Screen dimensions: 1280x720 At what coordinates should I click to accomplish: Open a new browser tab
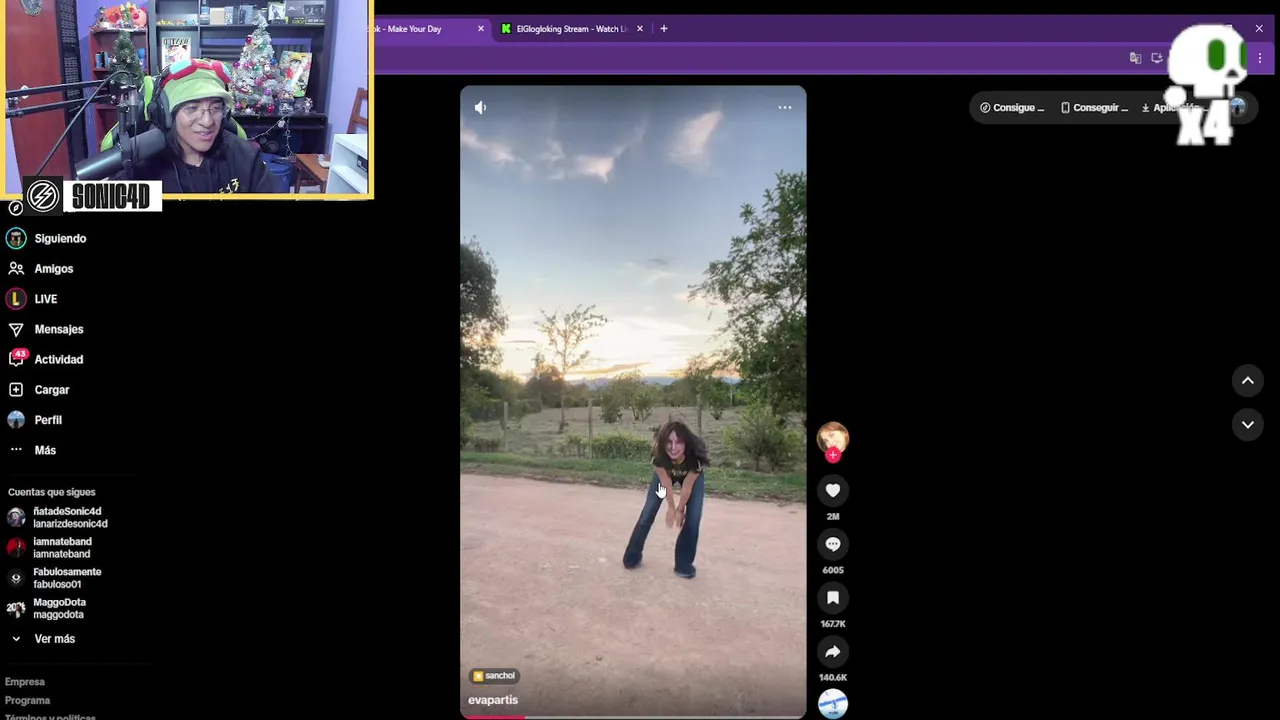(664, 29)
